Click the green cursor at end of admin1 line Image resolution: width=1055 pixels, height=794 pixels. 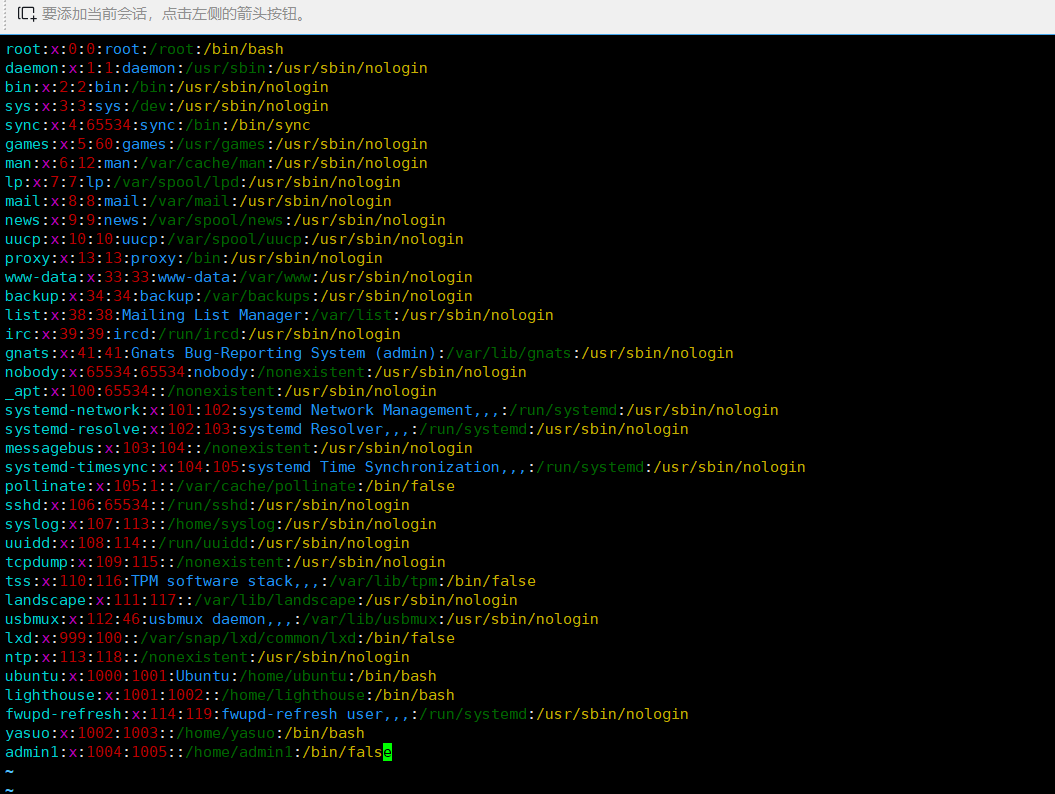tap(387, 752)
